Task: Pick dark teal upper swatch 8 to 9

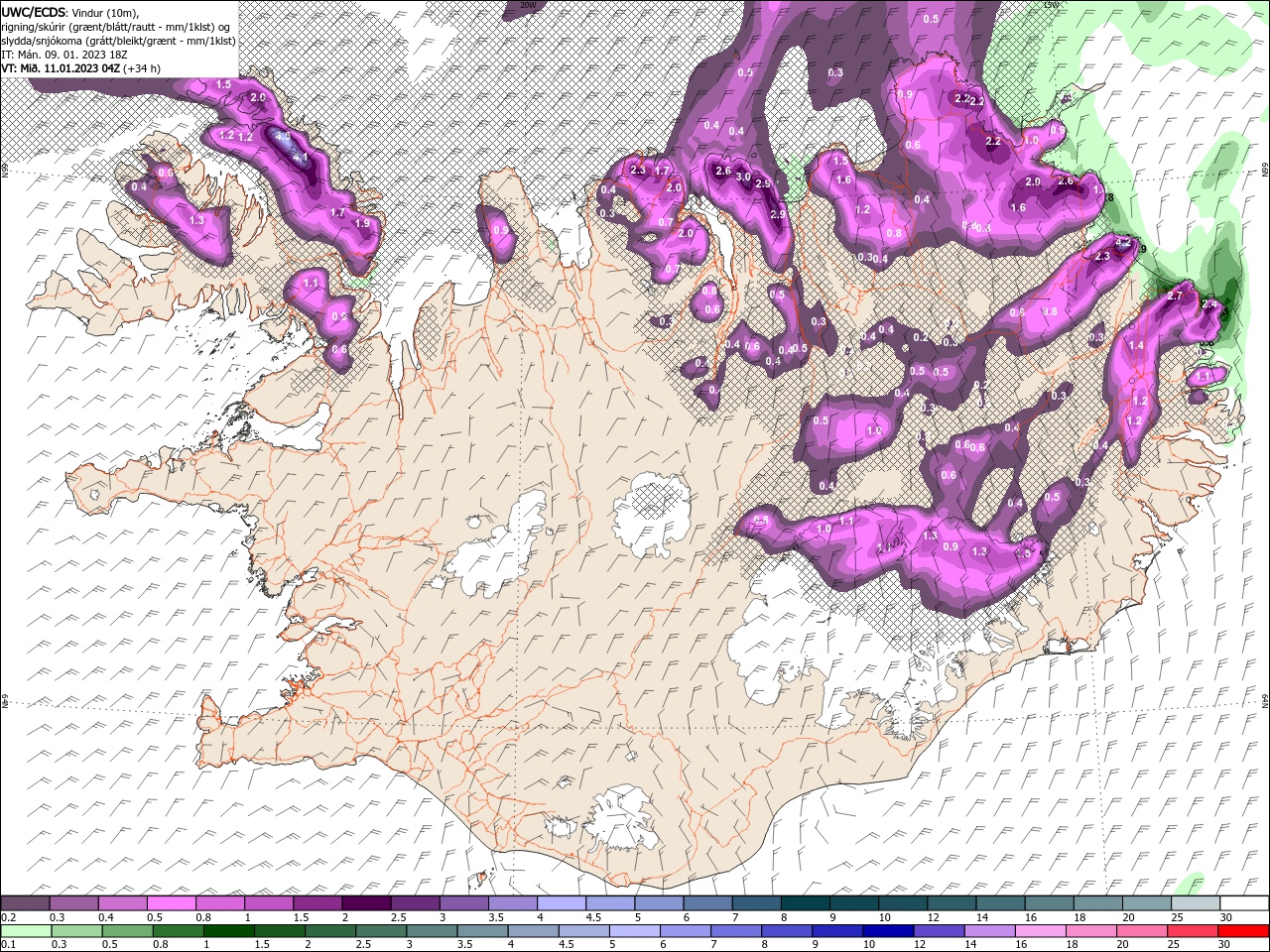Action: 806,903
